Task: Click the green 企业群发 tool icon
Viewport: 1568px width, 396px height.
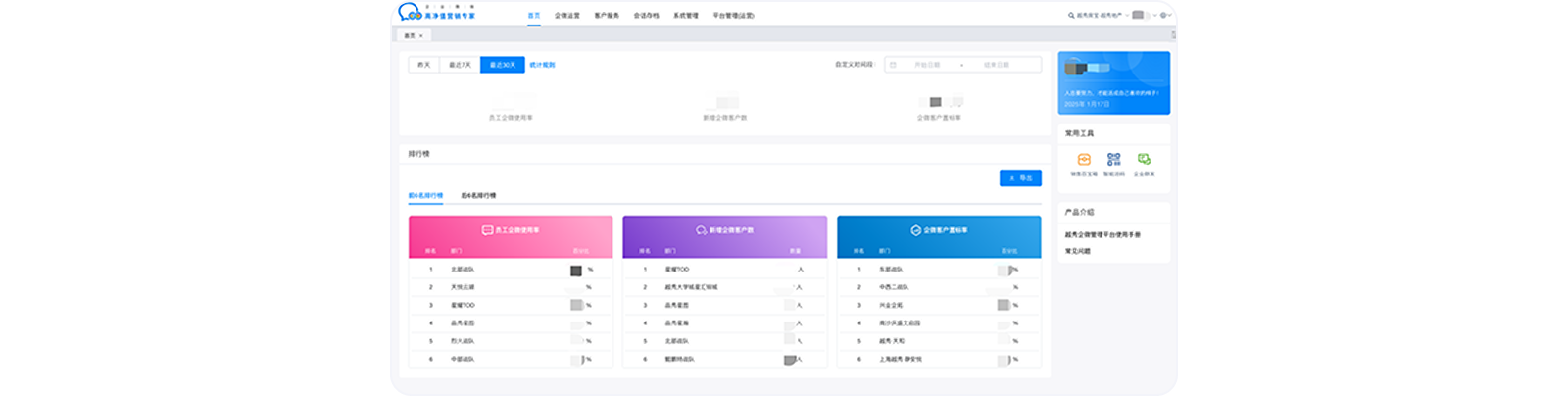Action: pyautogui.click(x=1144, y=159)
